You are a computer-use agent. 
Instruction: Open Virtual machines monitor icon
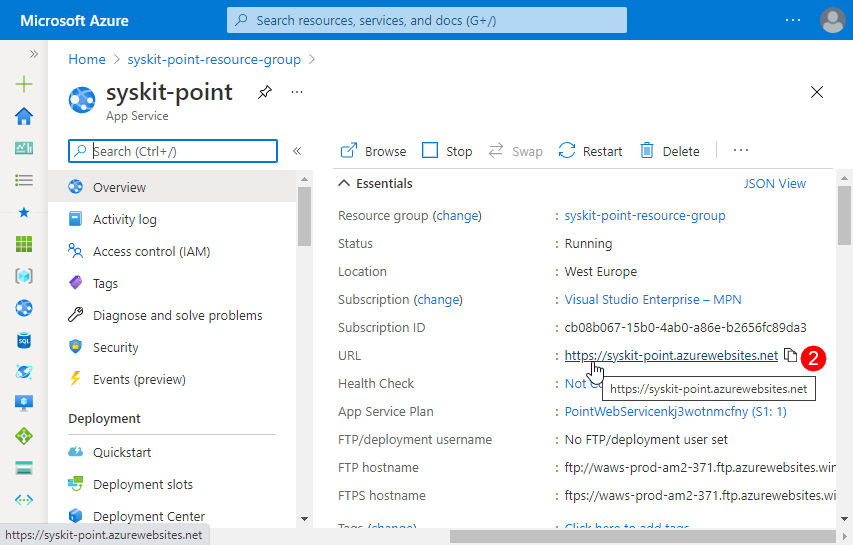pos(24,404)
